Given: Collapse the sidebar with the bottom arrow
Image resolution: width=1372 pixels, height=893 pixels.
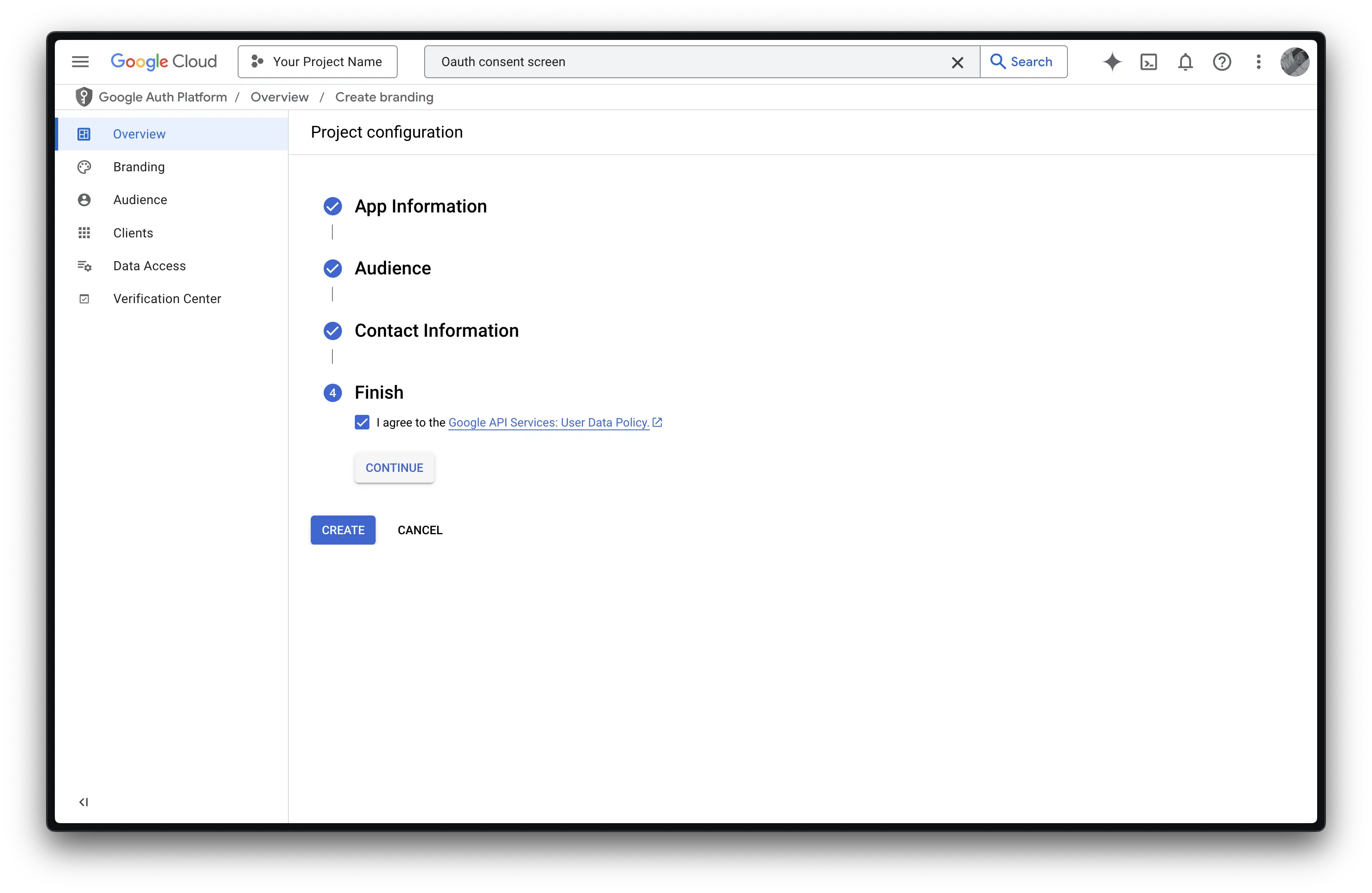Looking at the screenshot, I should (x=84, y=802).
